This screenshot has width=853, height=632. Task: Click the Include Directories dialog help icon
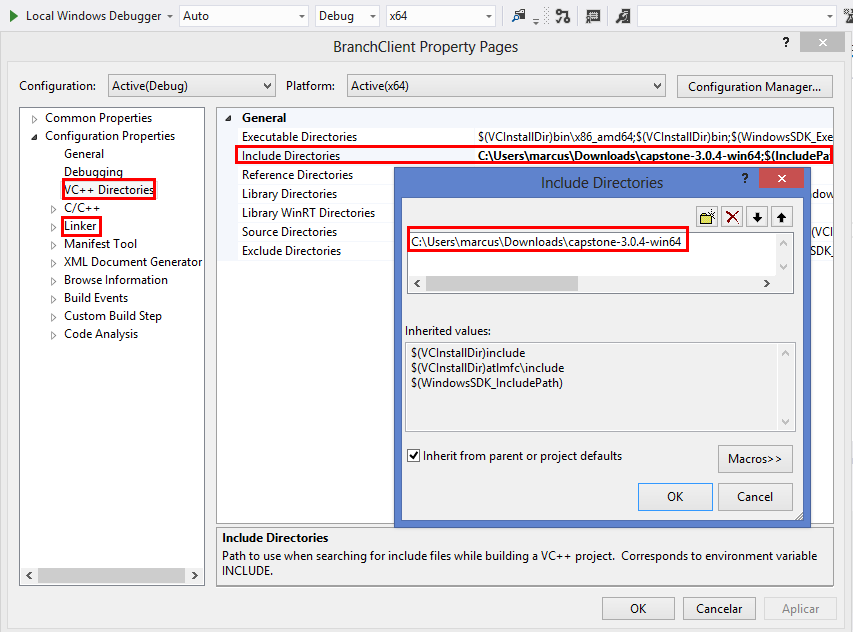click(x=745, y=178)
